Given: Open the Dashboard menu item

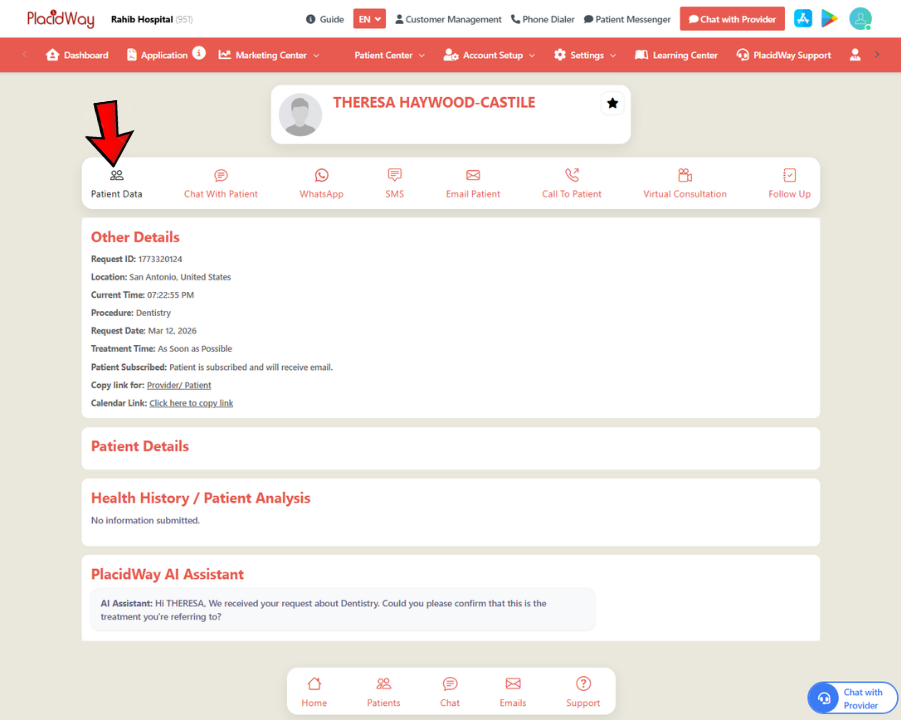Looking at the screenshot, I should pos(77,55).
